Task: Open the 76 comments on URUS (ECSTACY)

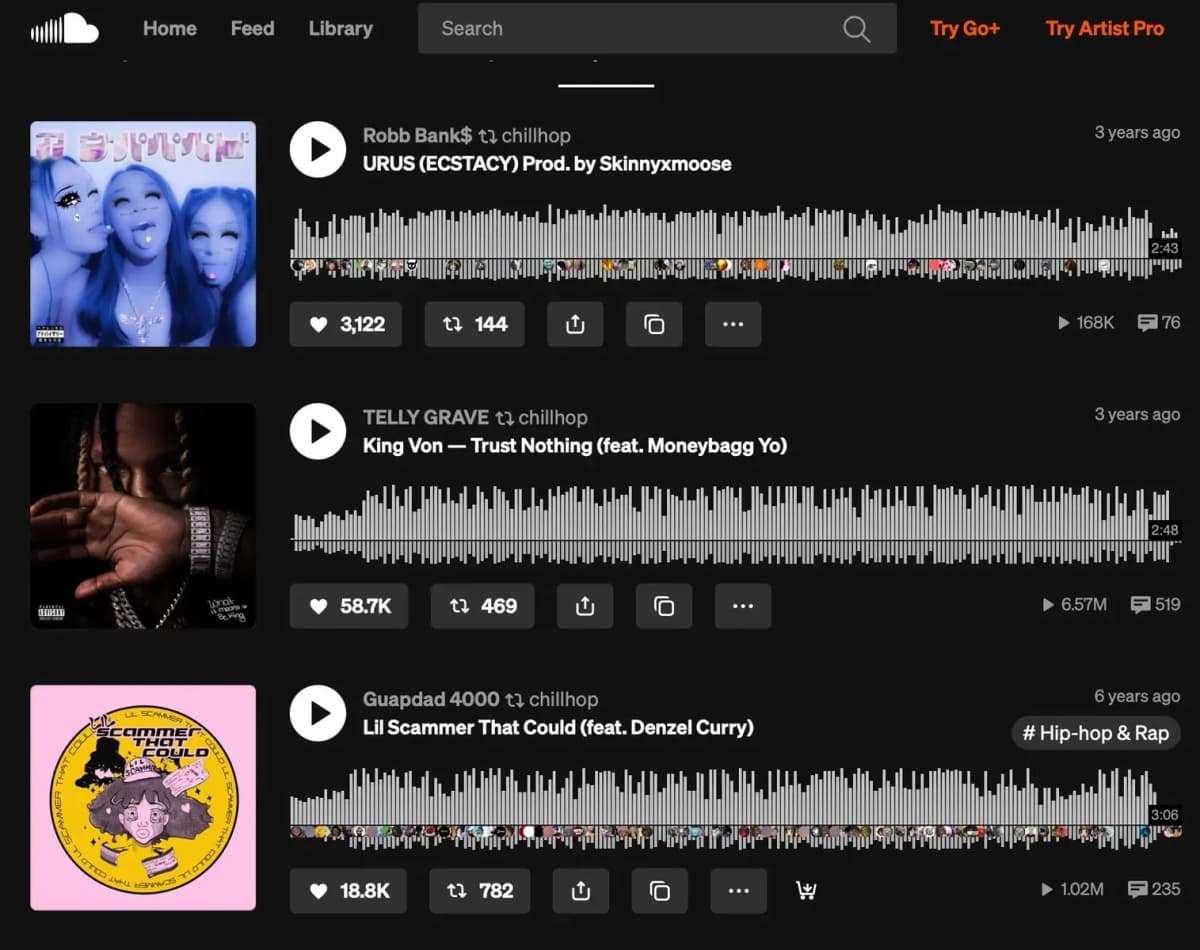Action: (1159, 323)
